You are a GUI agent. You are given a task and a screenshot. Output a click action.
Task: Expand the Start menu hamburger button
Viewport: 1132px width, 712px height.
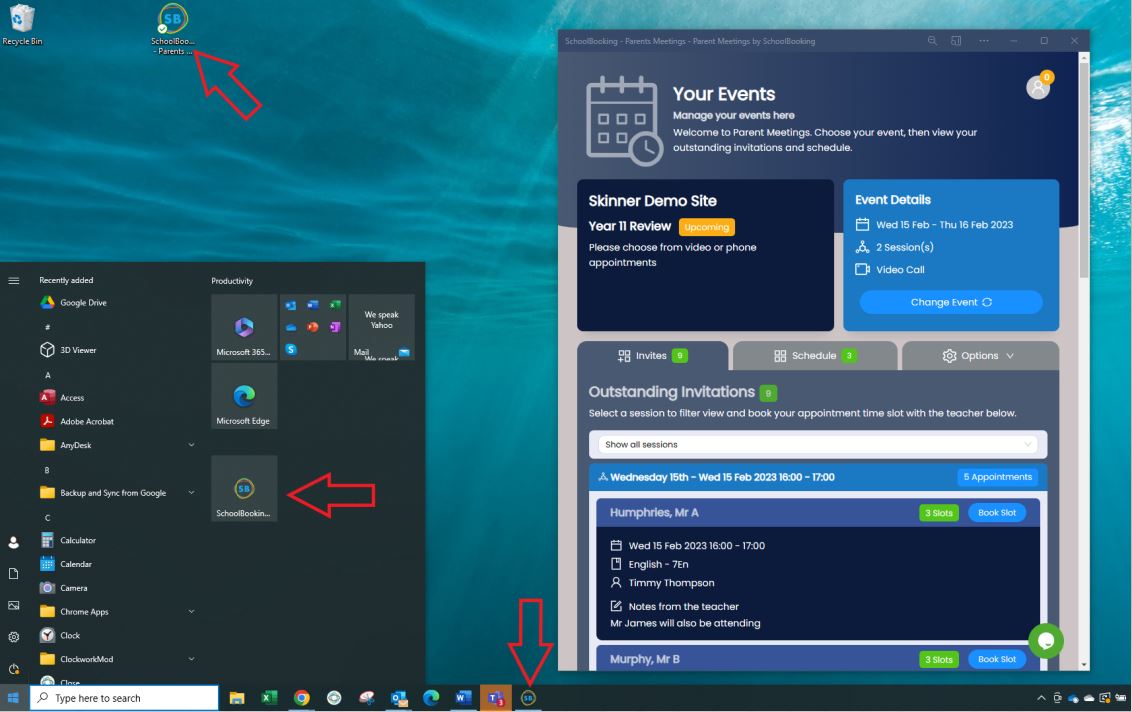point(14,280)
